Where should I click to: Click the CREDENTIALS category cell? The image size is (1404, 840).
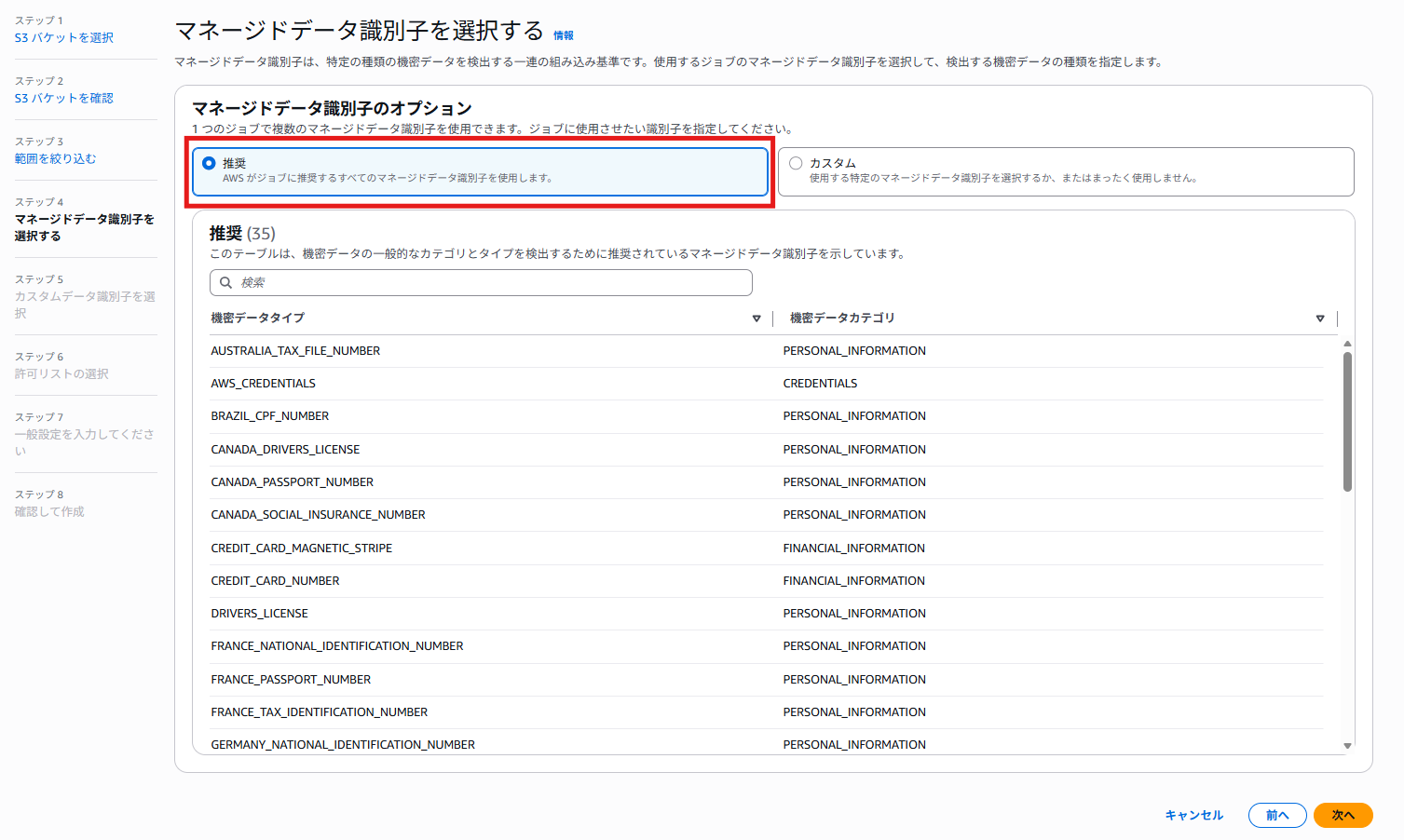click(820, 384)
